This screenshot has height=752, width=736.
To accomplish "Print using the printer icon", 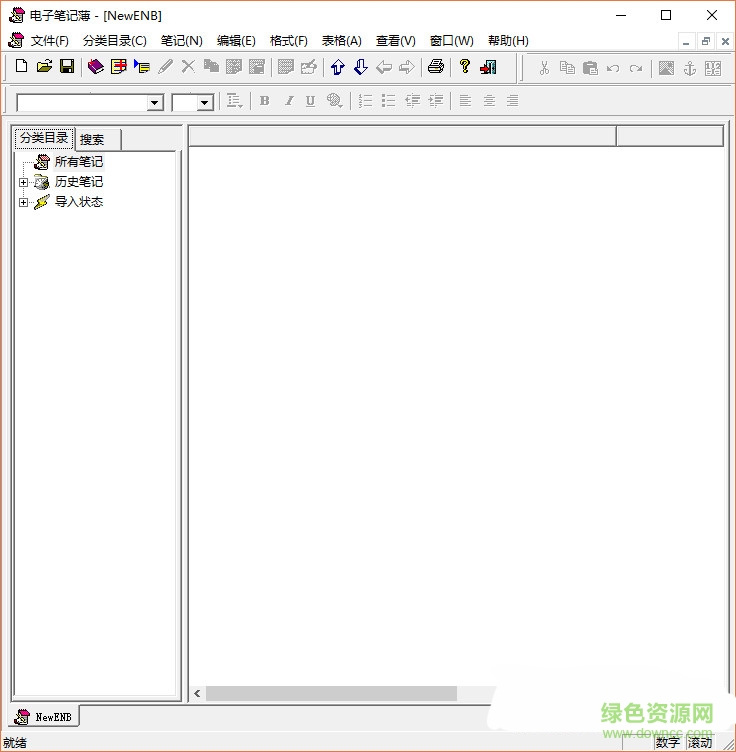I will click(x=436, y=66).
